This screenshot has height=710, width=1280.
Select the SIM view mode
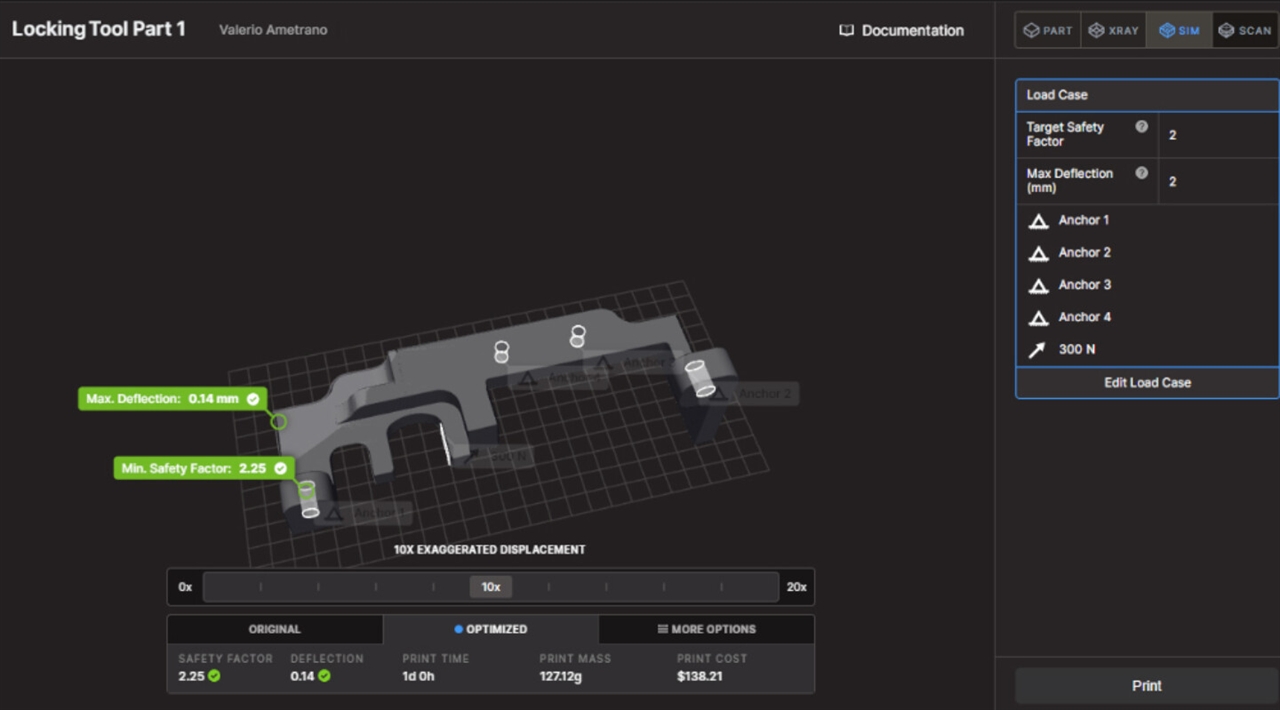point(1179,30)
